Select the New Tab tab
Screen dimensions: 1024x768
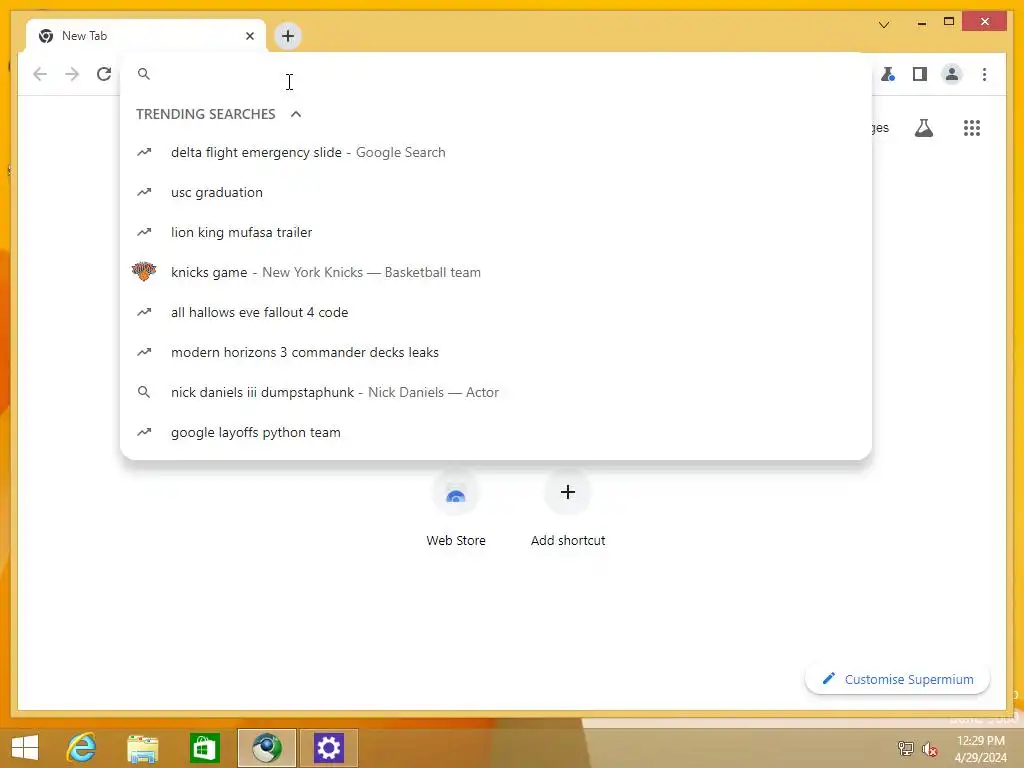pyautogui.click(x=146, y=36)
